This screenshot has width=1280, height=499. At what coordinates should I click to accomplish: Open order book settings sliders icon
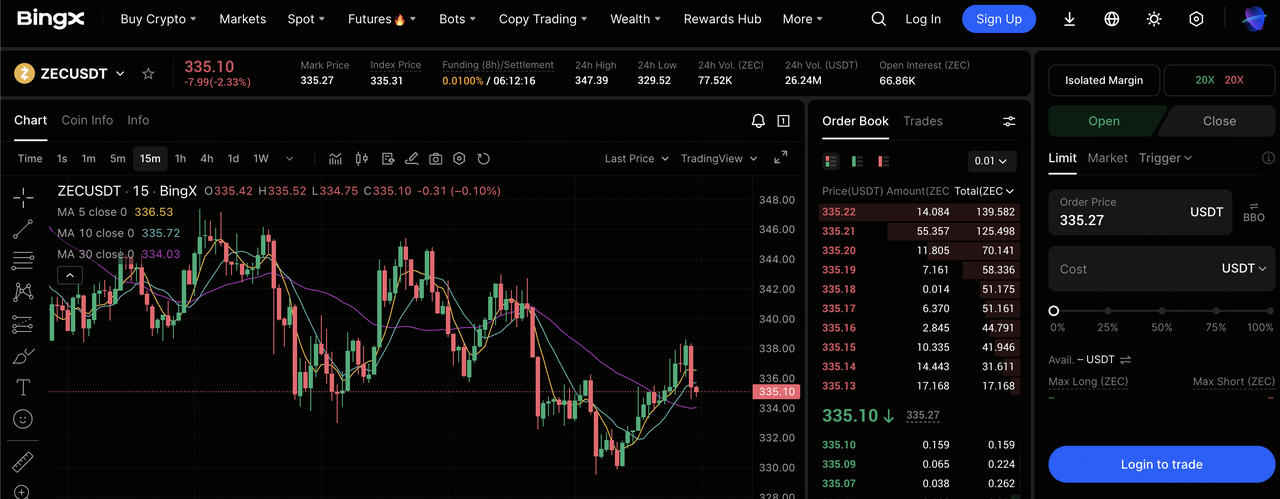tap(1009, 121)
